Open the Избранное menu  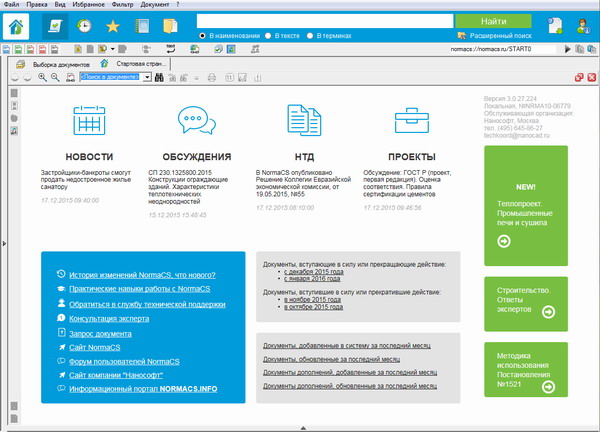tap(84, 5)
